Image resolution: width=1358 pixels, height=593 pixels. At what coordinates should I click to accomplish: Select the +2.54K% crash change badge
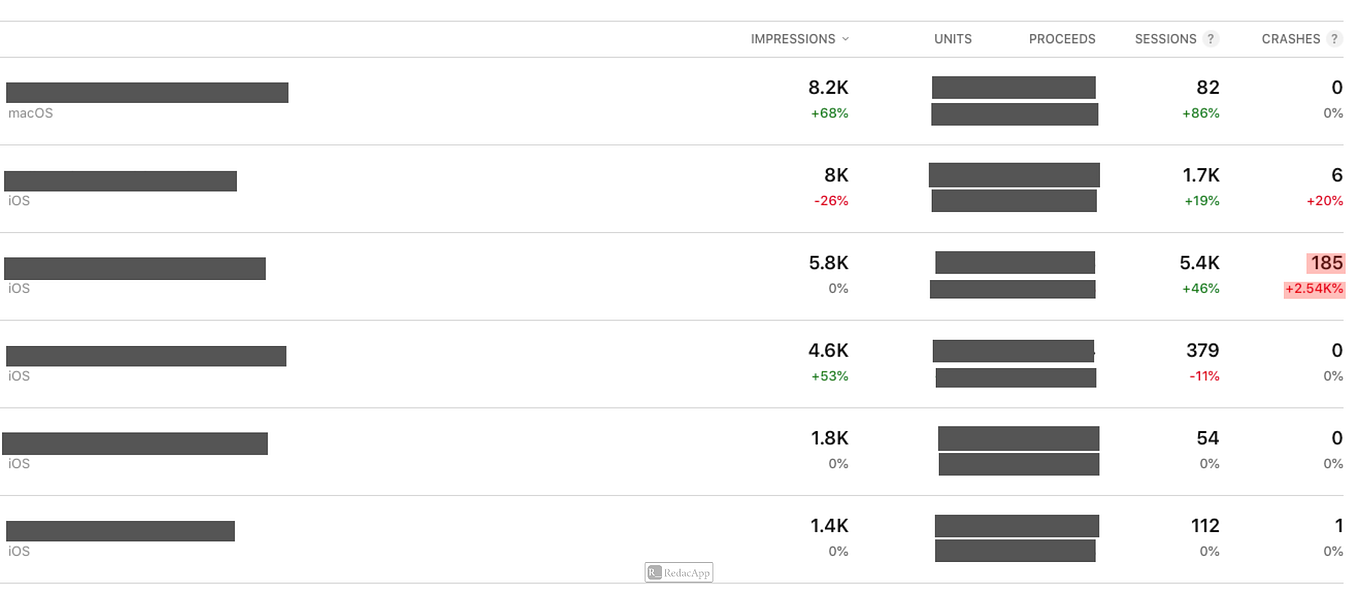click(1314, 289)
